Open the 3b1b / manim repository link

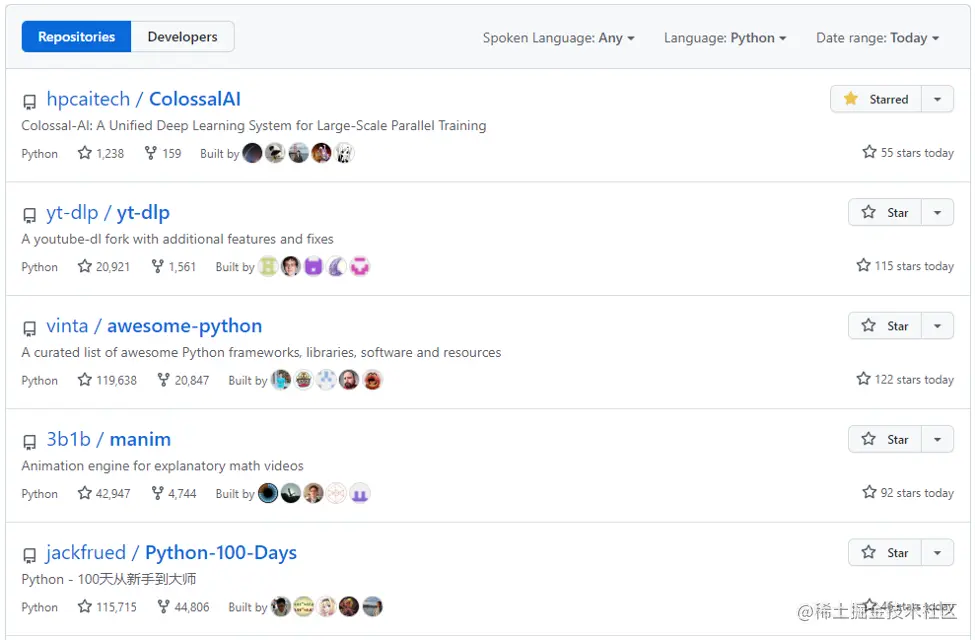coord(108,439)
